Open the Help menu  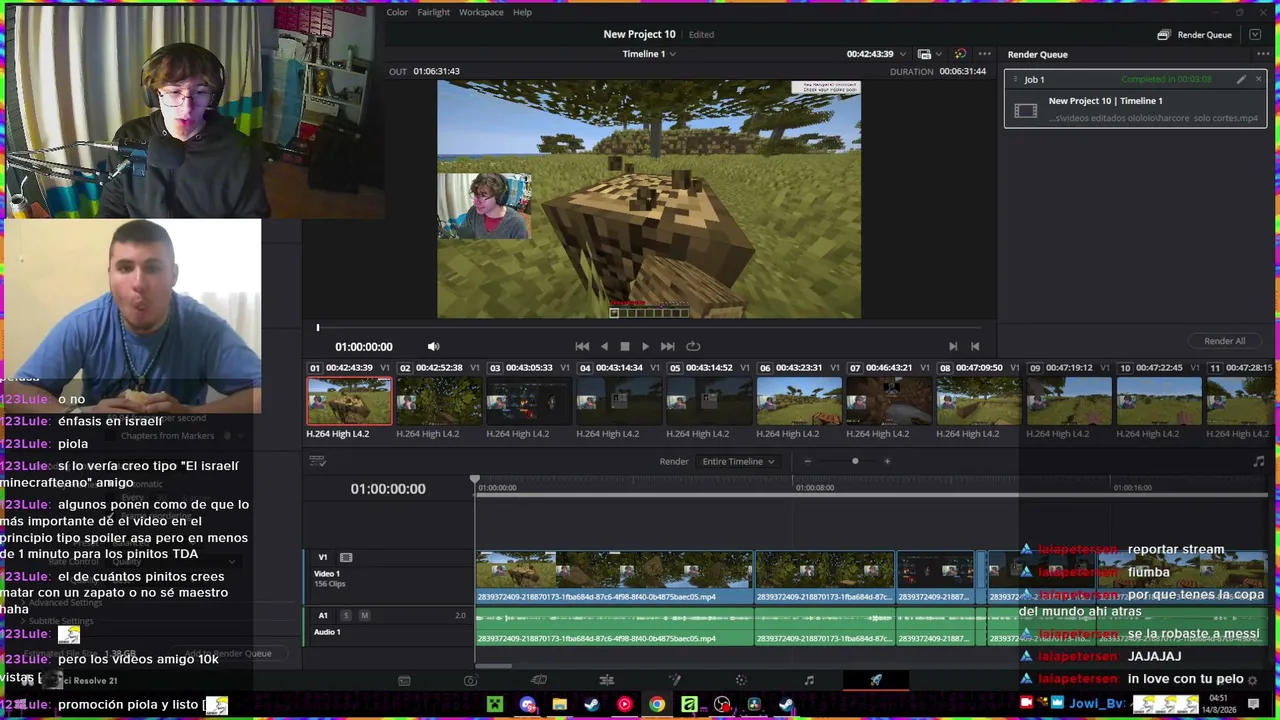pyautogui.click(x=522, y=12)
